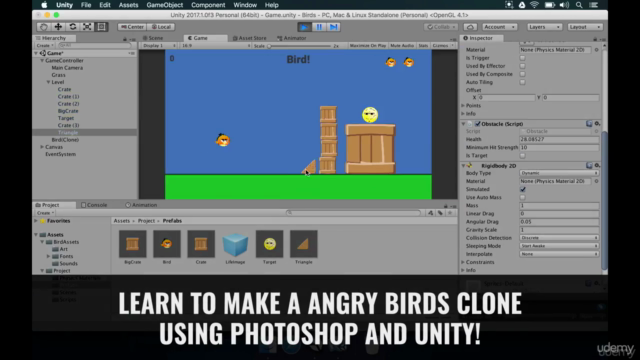Open the Obstacle component settings gear
640x360 pixels.
pyautogui.click(x=597, y=124)
